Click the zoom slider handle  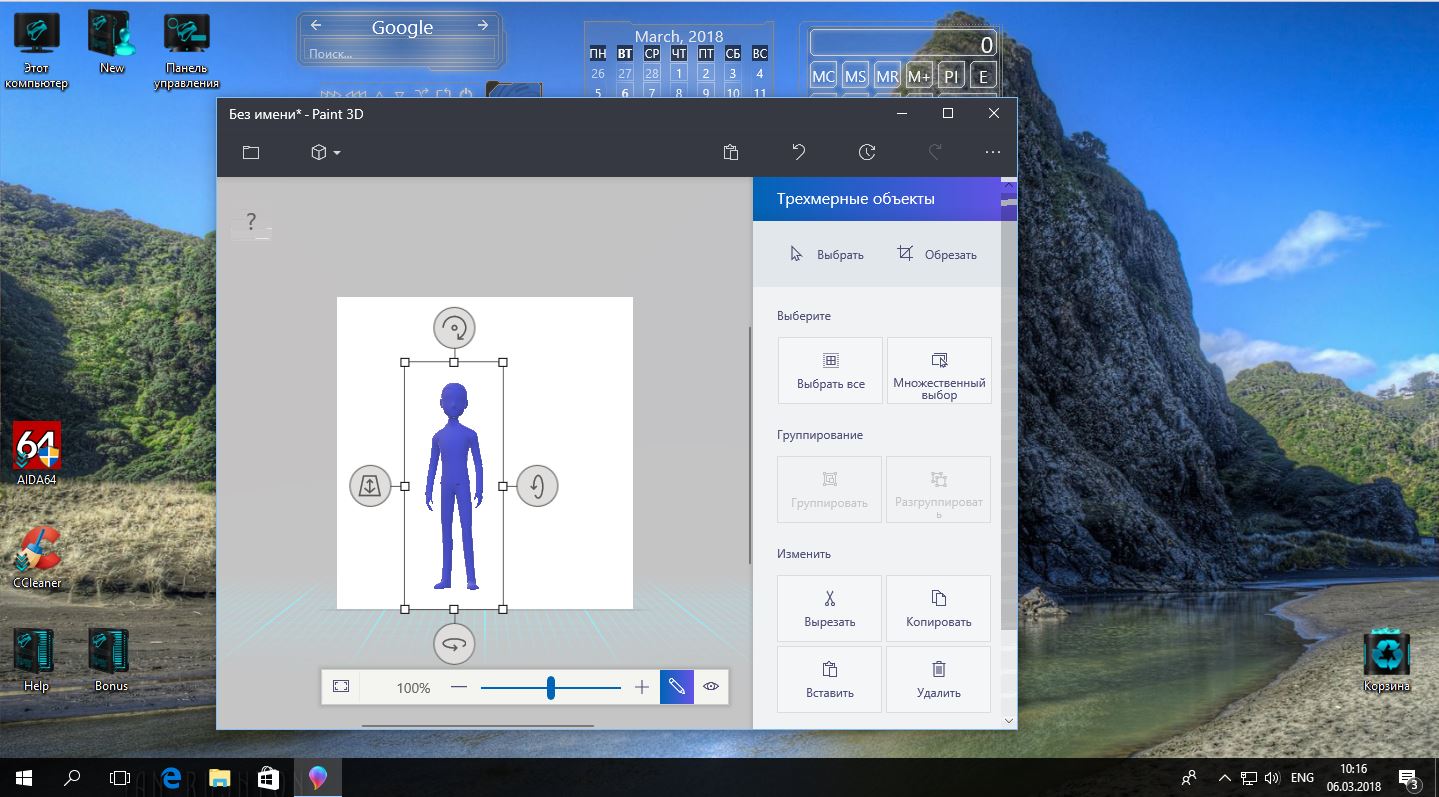click(x=550, y=687)
